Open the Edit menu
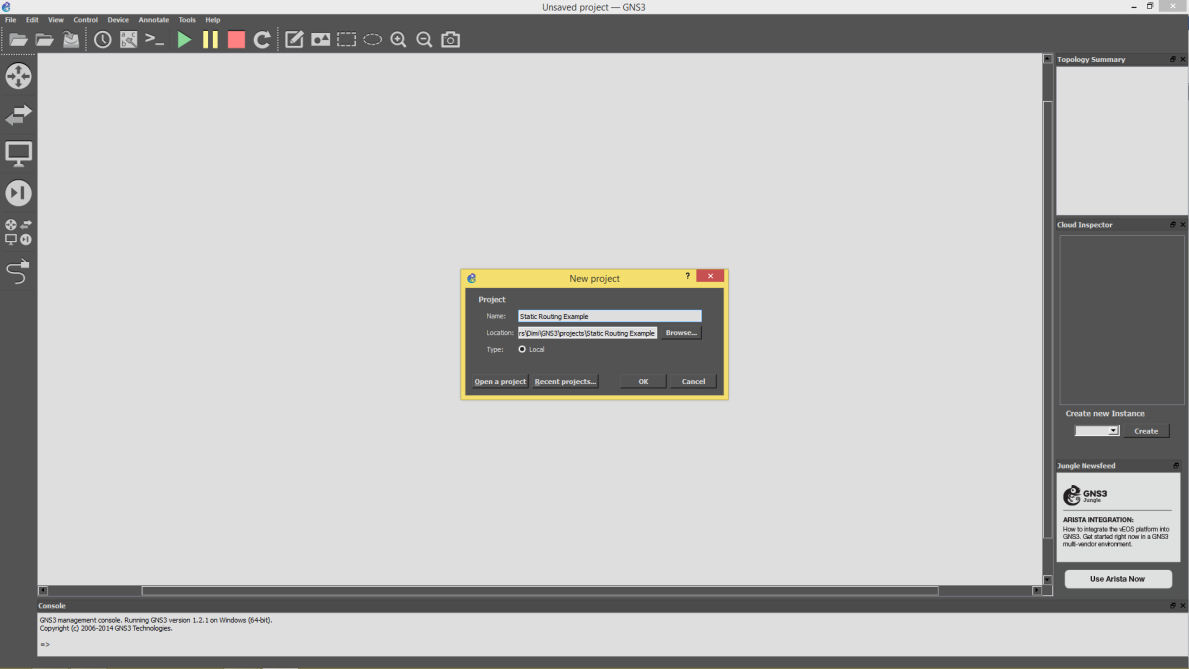 (x=32, y=20)
